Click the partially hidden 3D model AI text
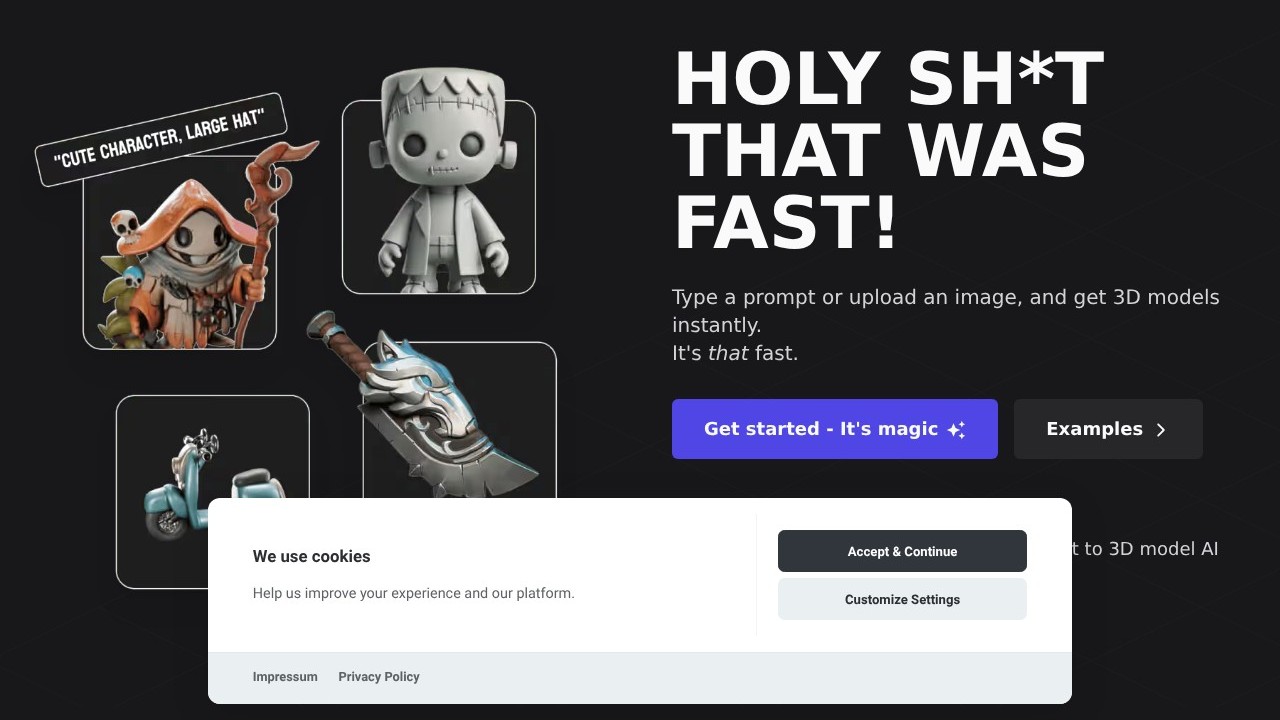 click(1145, 548)
